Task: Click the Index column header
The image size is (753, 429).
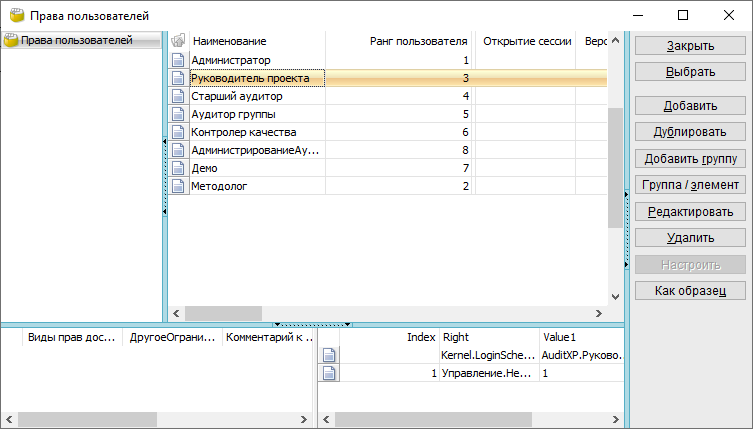Action: [x=389, y=337]
